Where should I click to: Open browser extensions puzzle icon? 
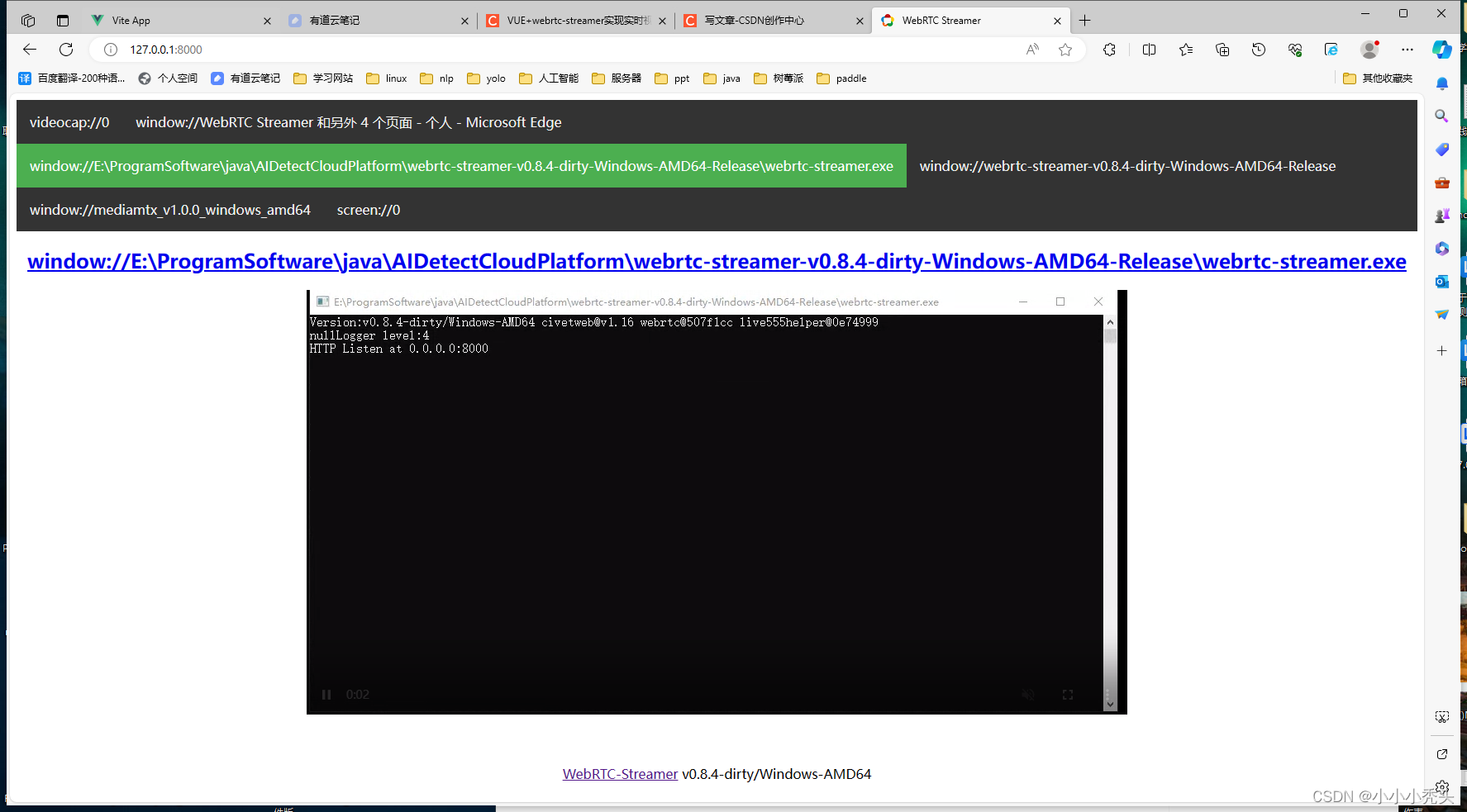(x=1109, y=50)
